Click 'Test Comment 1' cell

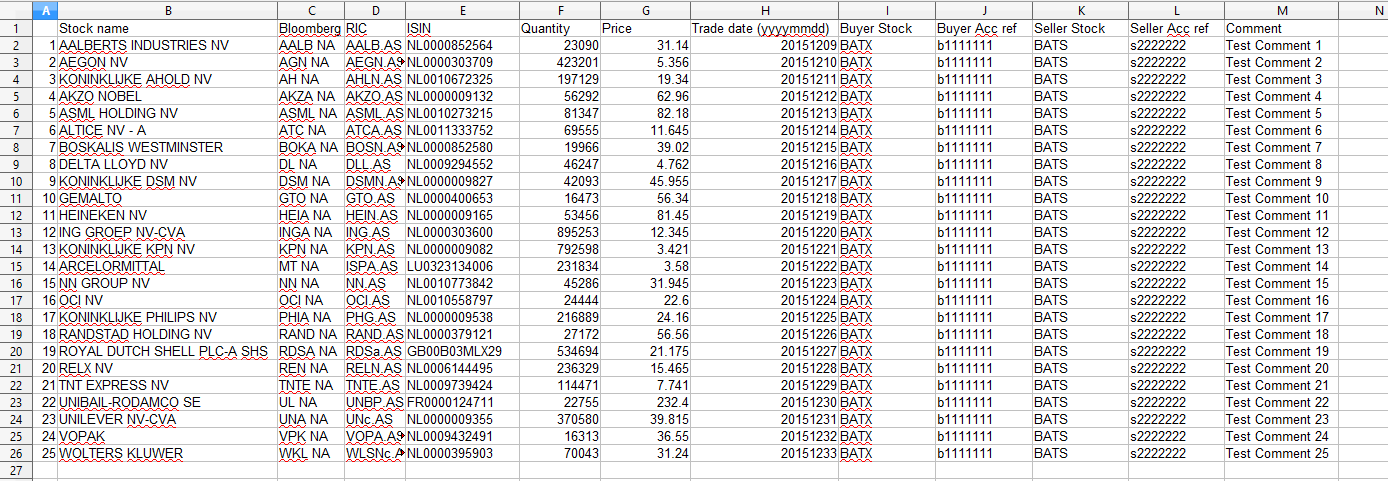tap(1284, 45)
